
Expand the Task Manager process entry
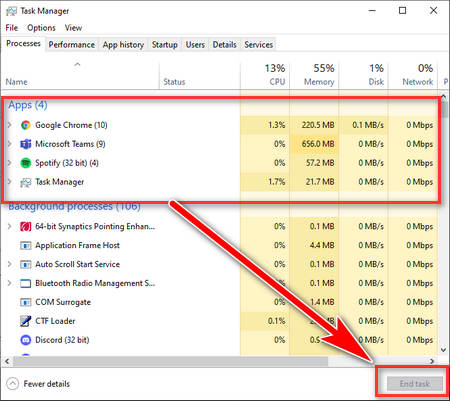click(10, 182)
